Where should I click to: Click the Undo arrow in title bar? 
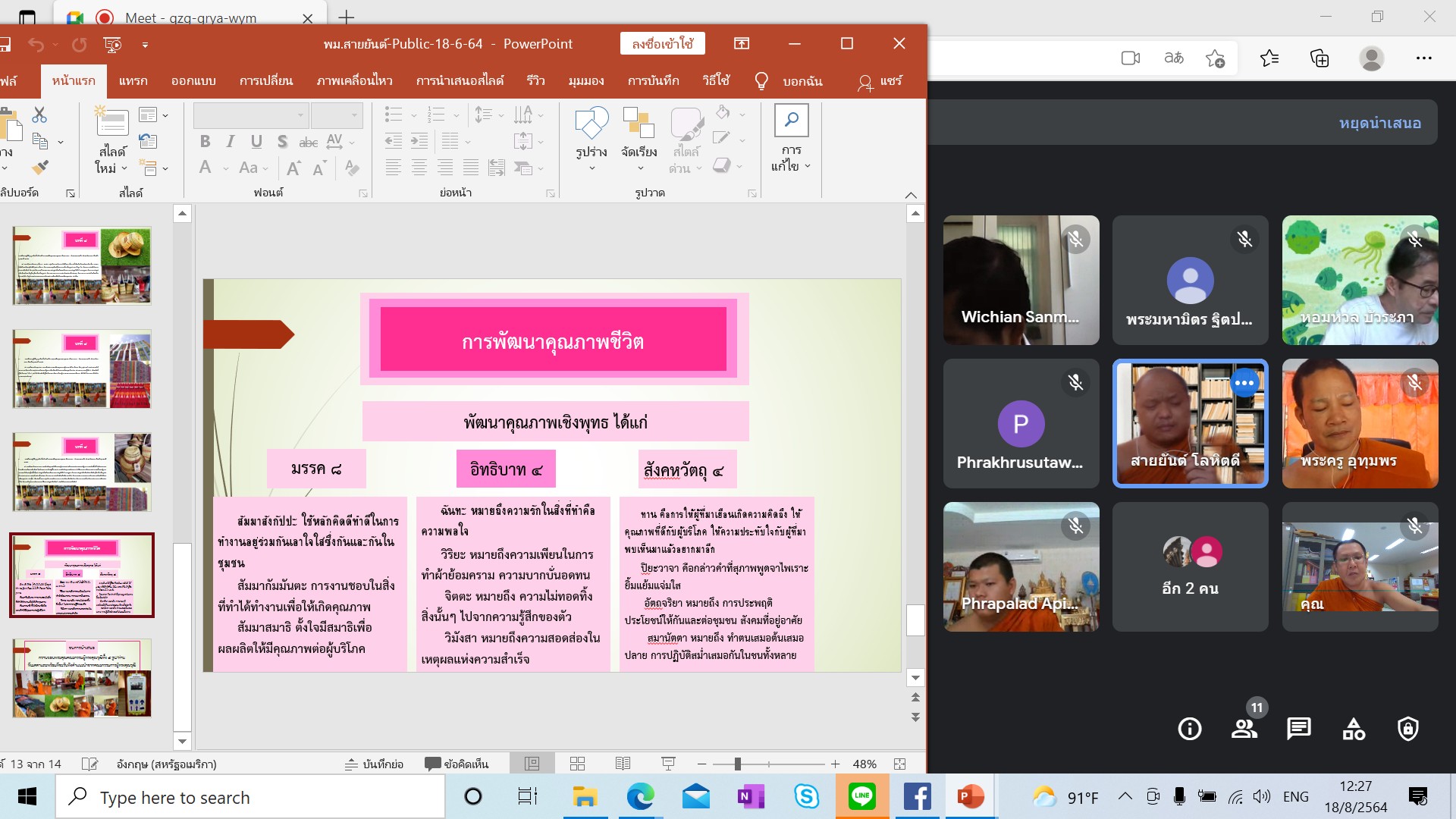pyautogui.click(x=36, y=45)
